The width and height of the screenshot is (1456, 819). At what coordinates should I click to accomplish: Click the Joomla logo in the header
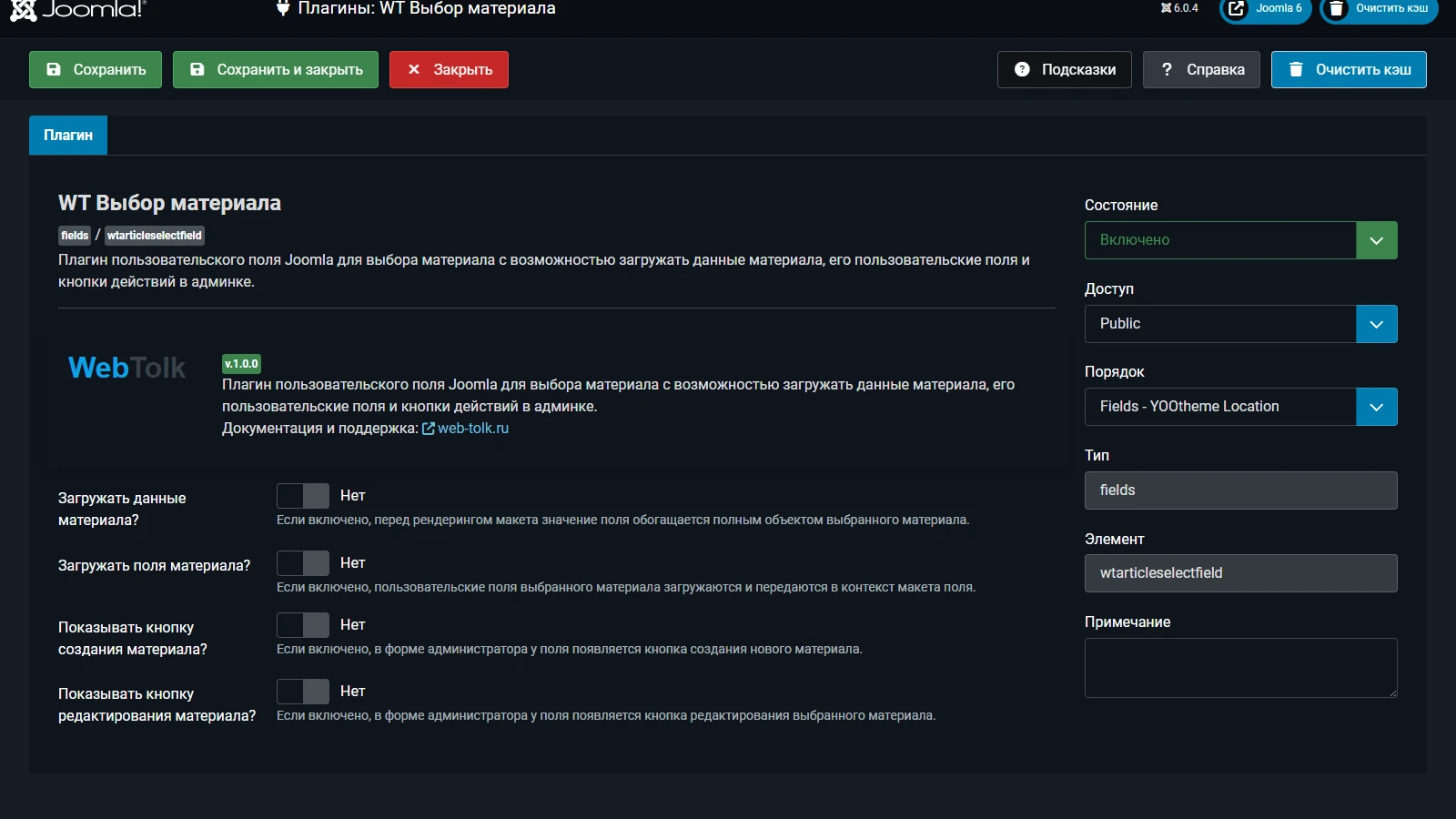(77, 9)
